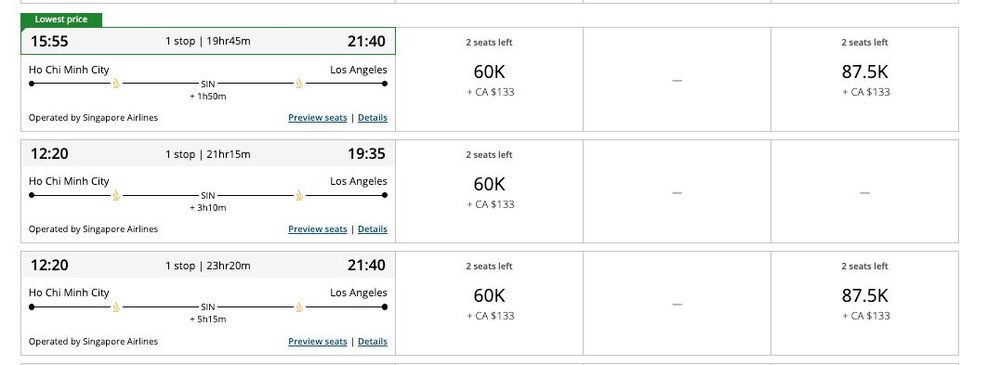The height and width of the screenshot is (365, 1000).
Task: Click the Lowest price green tag
Action: coord(61,20)
